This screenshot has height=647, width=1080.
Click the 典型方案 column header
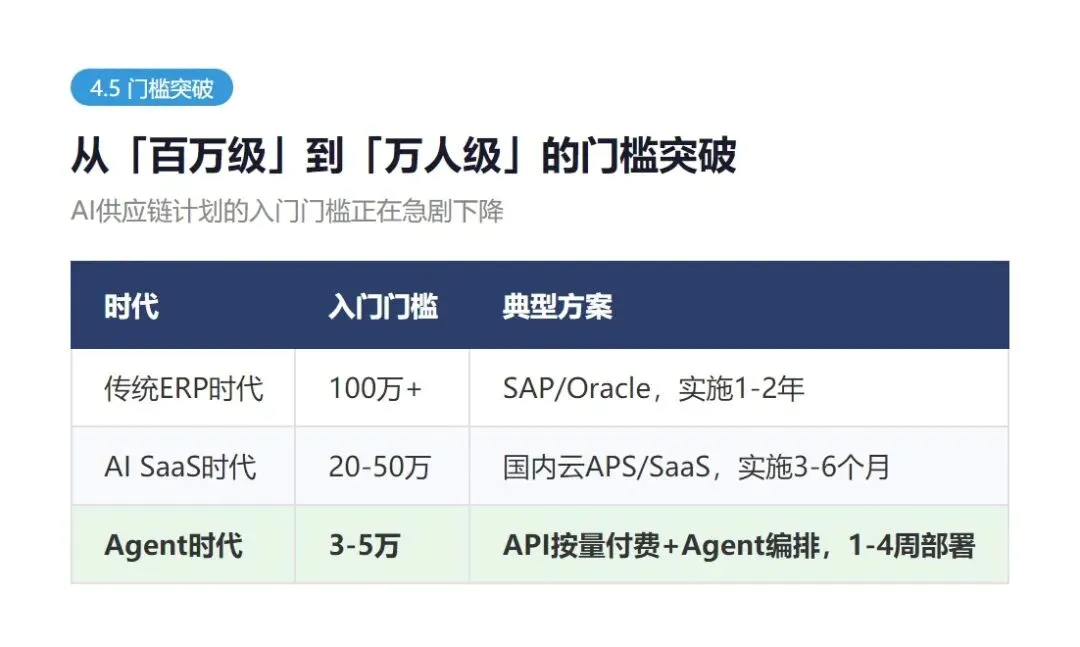point(557,306)
